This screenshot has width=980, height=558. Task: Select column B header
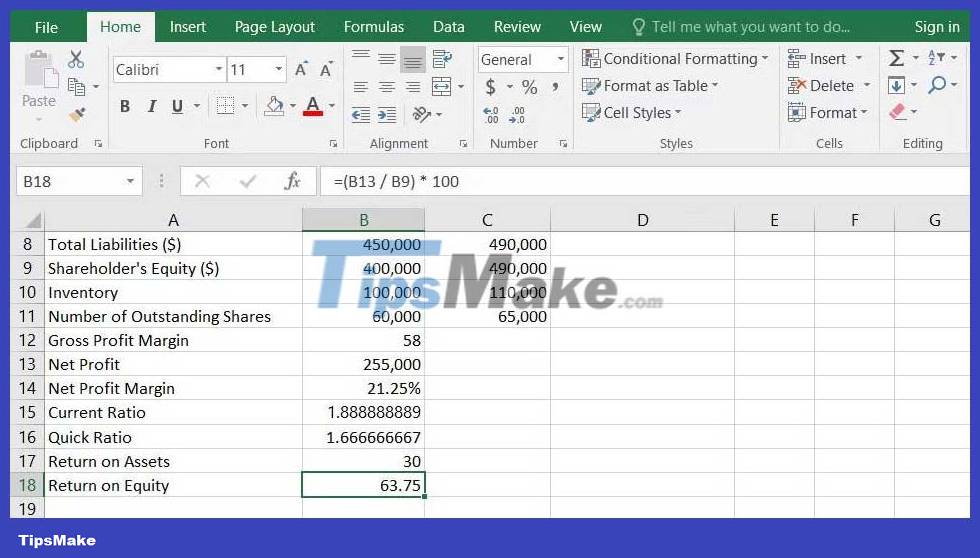point(364,220)
